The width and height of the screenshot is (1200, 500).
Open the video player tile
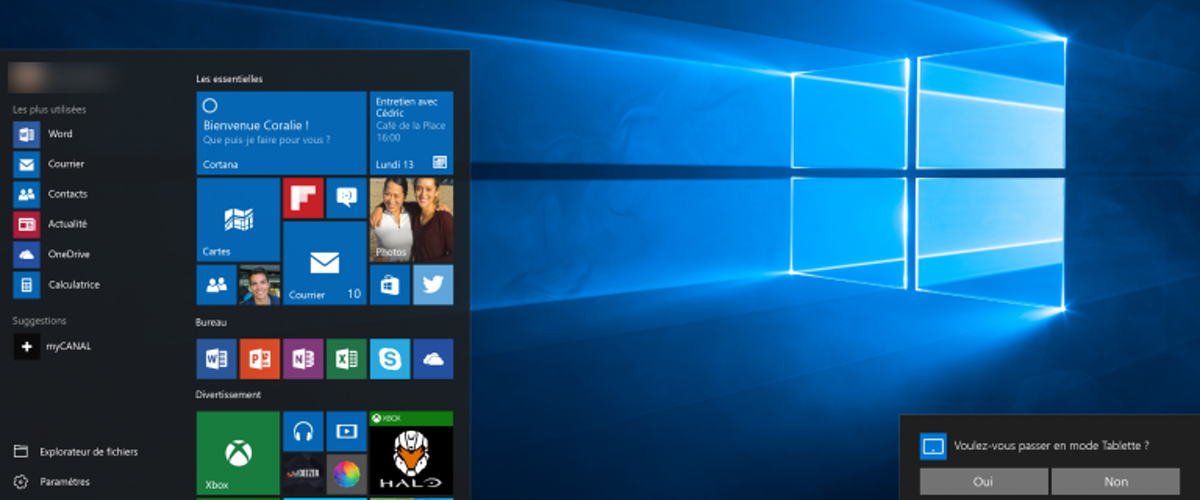[x=347, y=431]
